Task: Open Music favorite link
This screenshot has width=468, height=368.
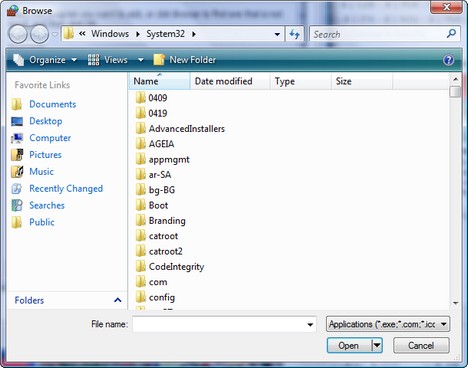Action: click(41, 172)
